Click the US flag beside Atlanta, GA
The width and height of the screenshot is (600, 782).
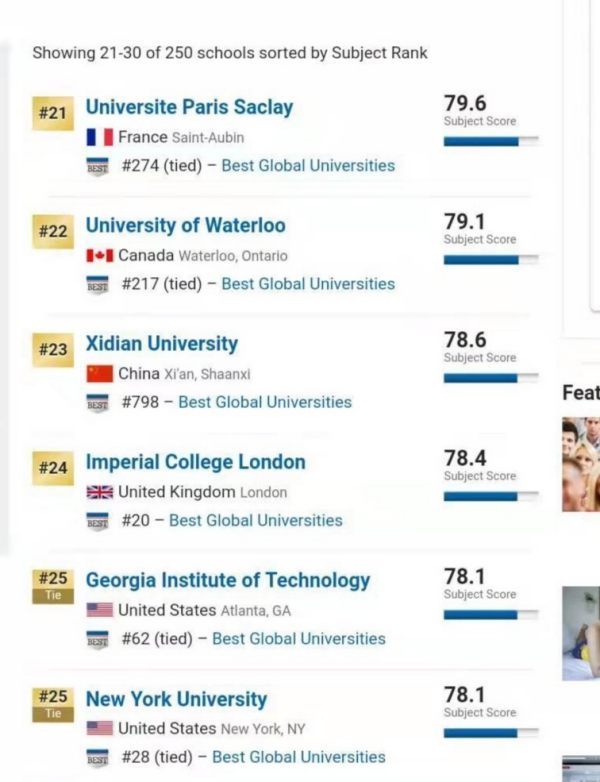pos(100,610)
